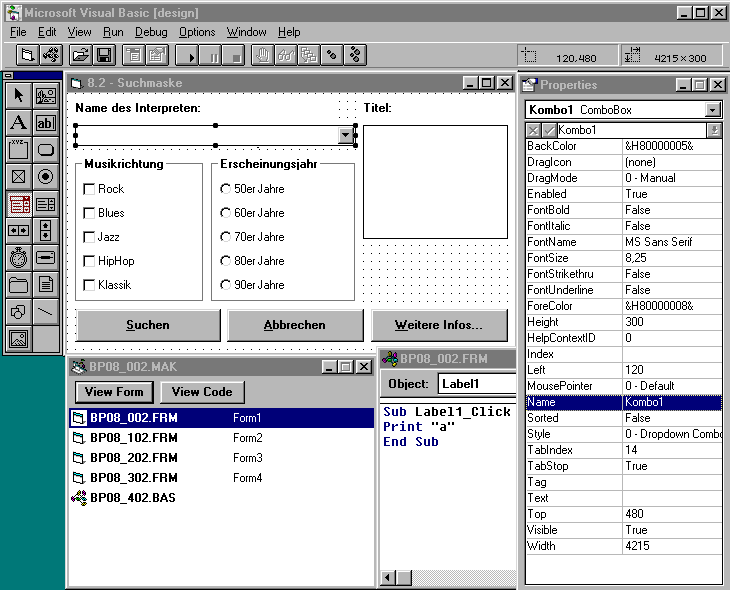Select the CheckBox control tool

[18, 177]
